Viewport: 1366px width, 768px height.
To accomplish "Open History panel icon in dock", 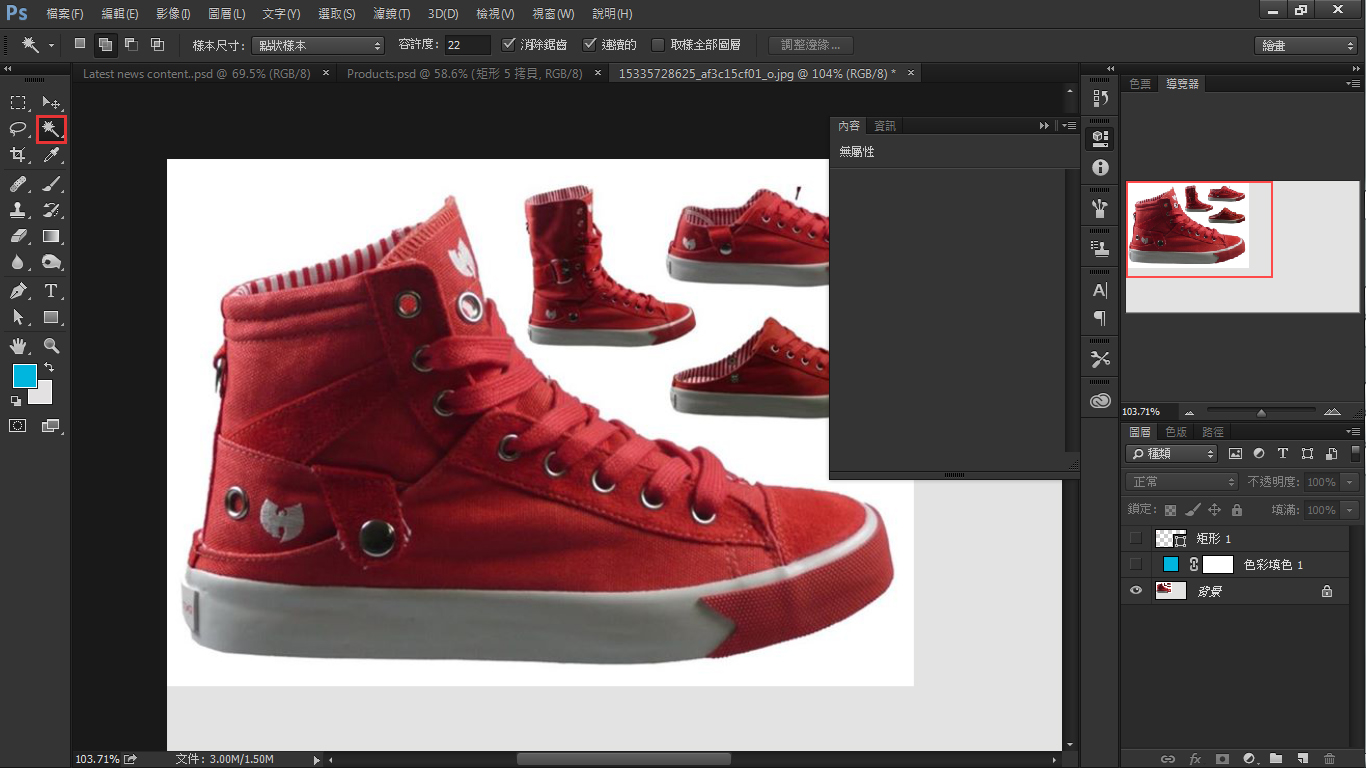I will pyautogui.click(x=1101, y=98).
